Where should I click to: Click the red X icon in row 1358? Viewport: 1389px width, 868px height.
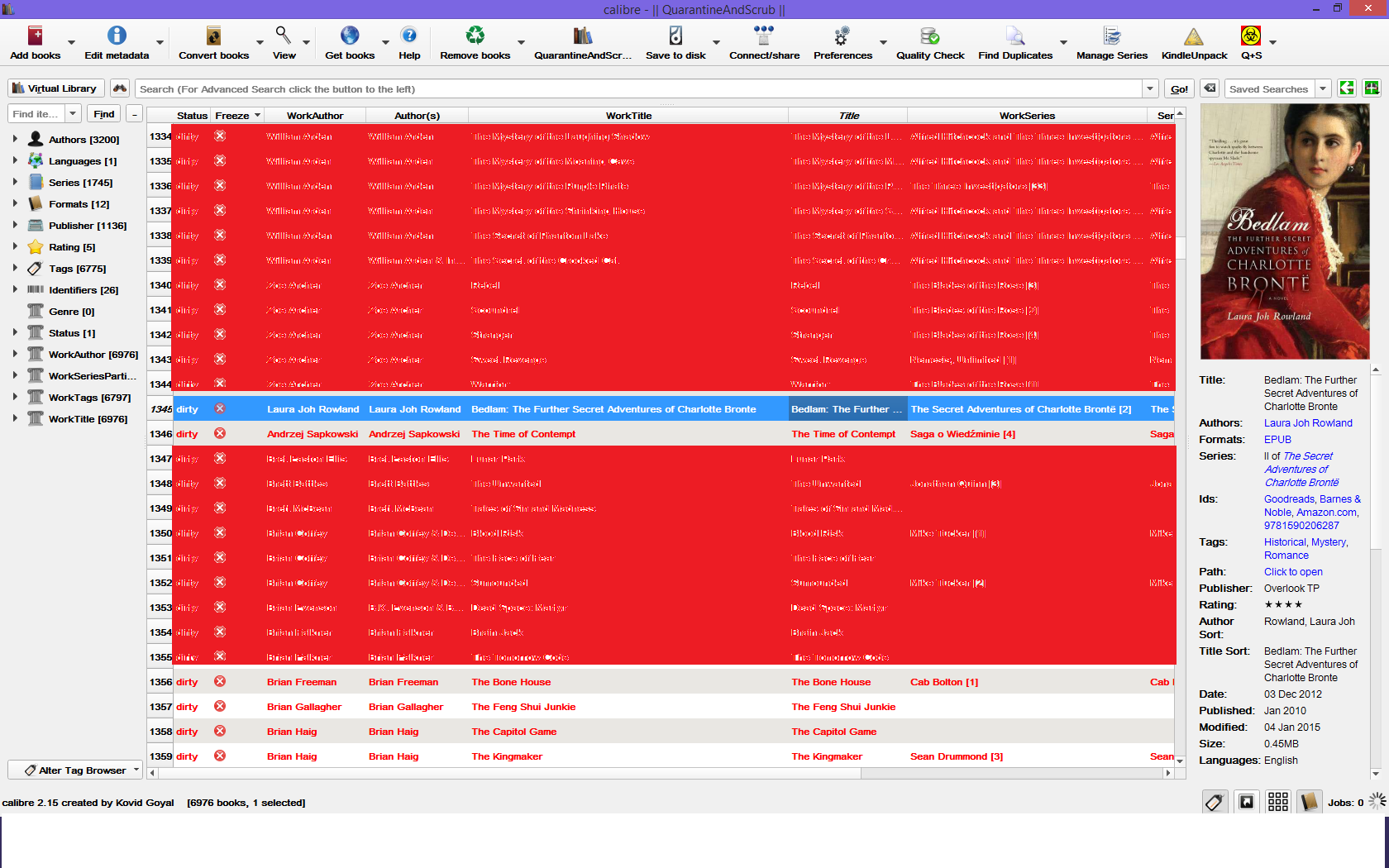[220, 731]
